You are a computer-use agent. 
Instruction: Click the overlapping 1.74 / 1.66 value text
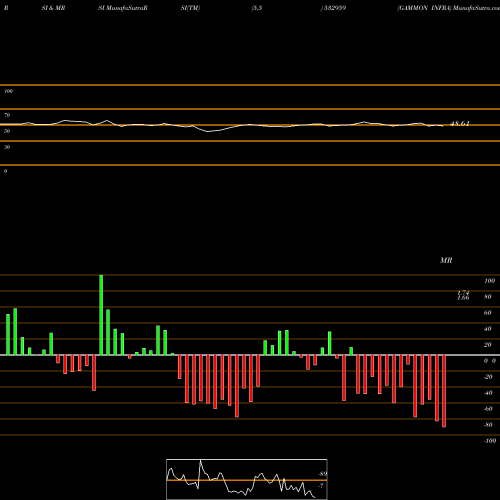463,295
